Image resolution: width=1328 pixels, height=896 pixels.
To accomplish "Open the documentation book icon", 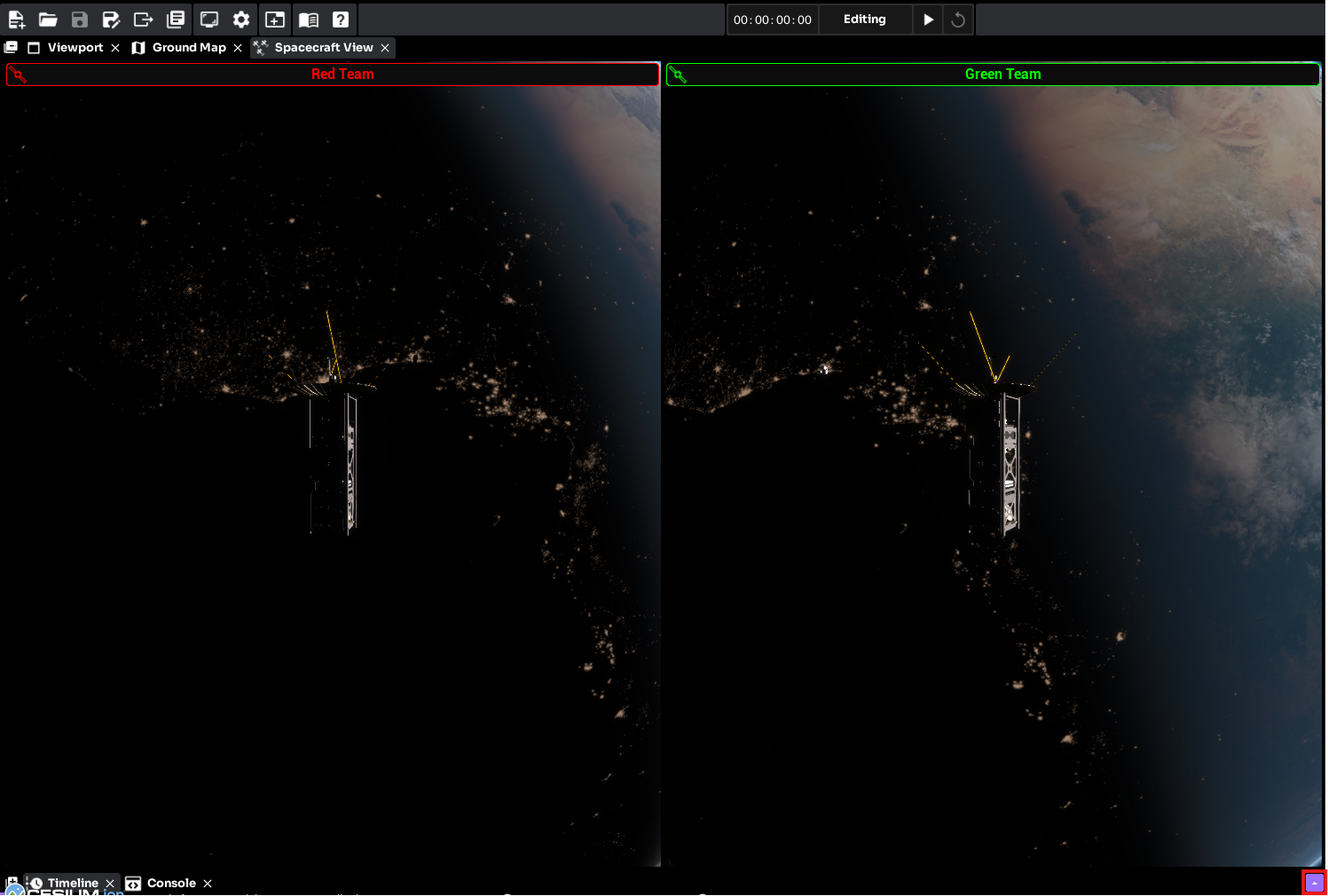I will [308, 20].
